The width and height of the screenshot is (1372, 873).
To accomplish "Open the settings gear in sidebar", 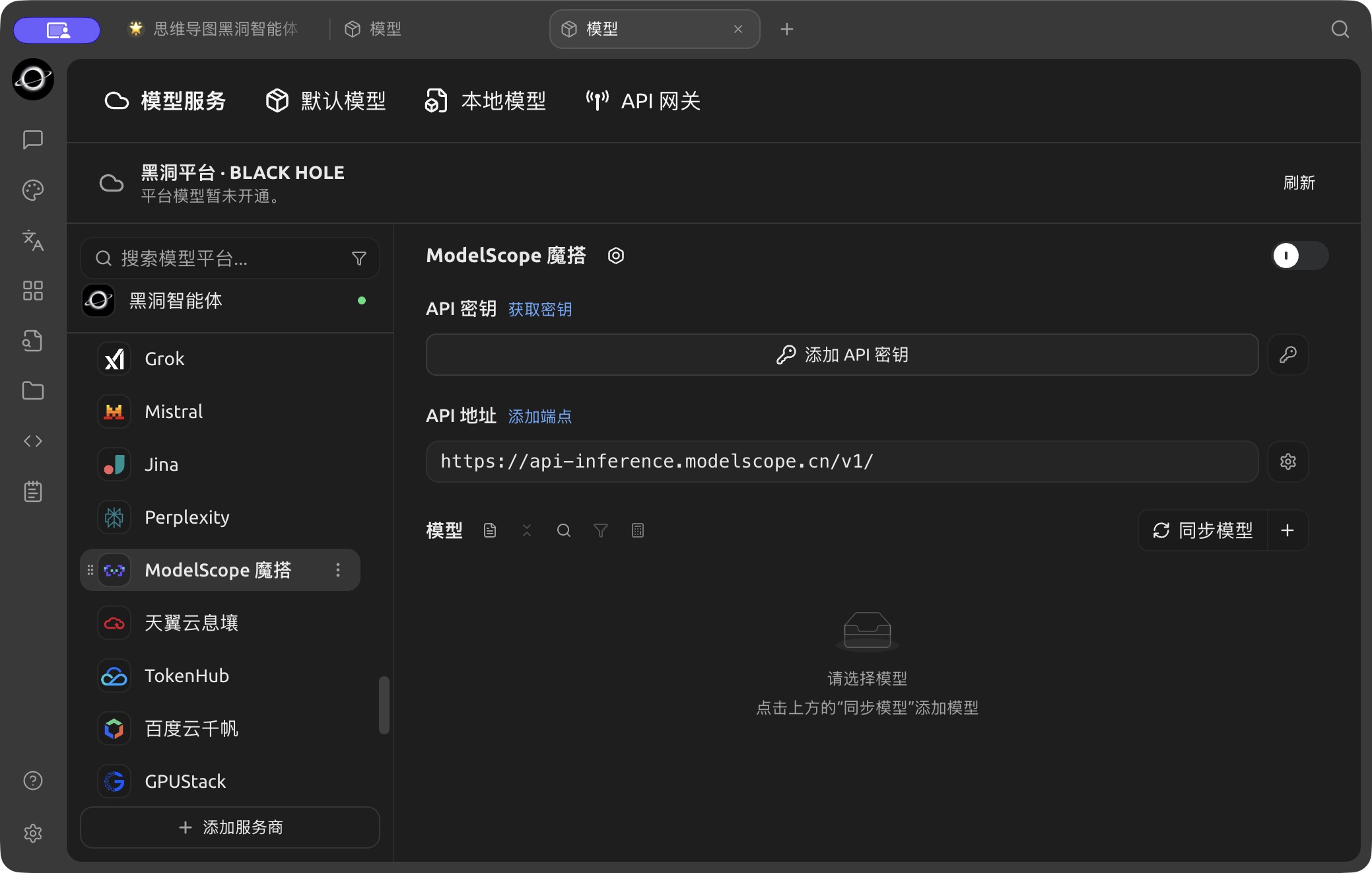I will (x=33, y=833).
